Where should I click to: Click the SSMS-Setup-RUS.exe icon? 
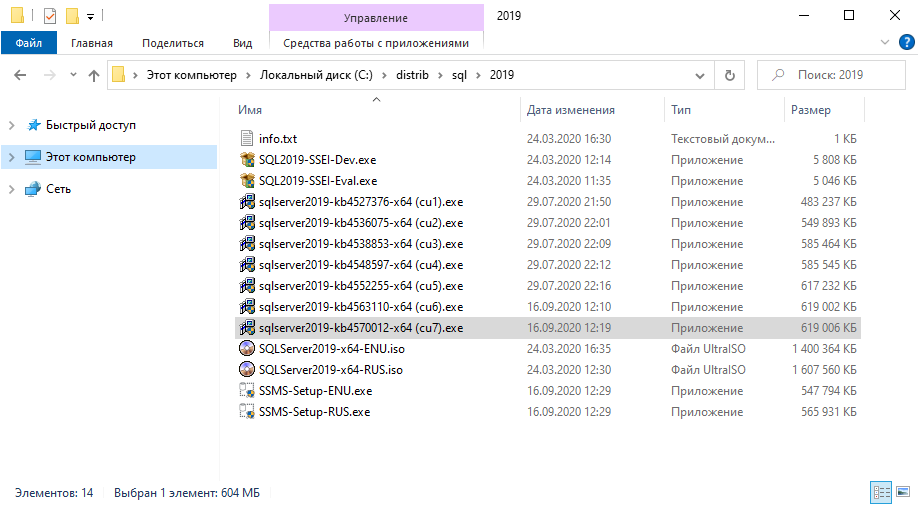[247, 412]
